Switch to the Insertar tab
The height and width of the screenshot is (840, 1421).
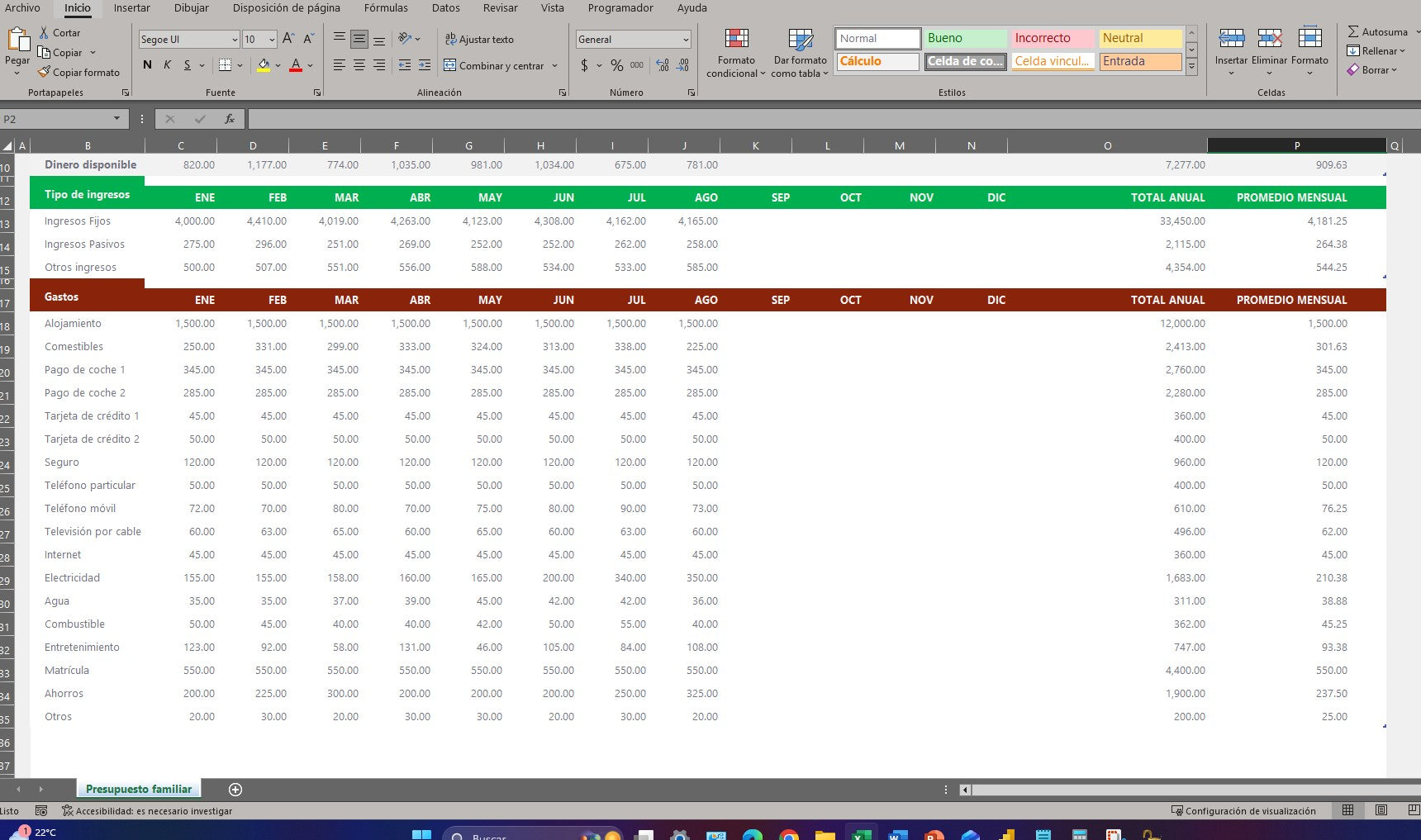click(x=131, y=8)
